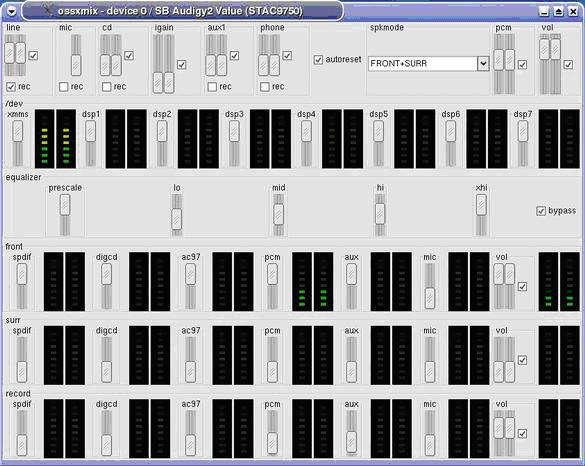Toggle the top-row vol lock checkbox
Image resolution: width=585 pixels, height=466 pixels.
point(568,65)
